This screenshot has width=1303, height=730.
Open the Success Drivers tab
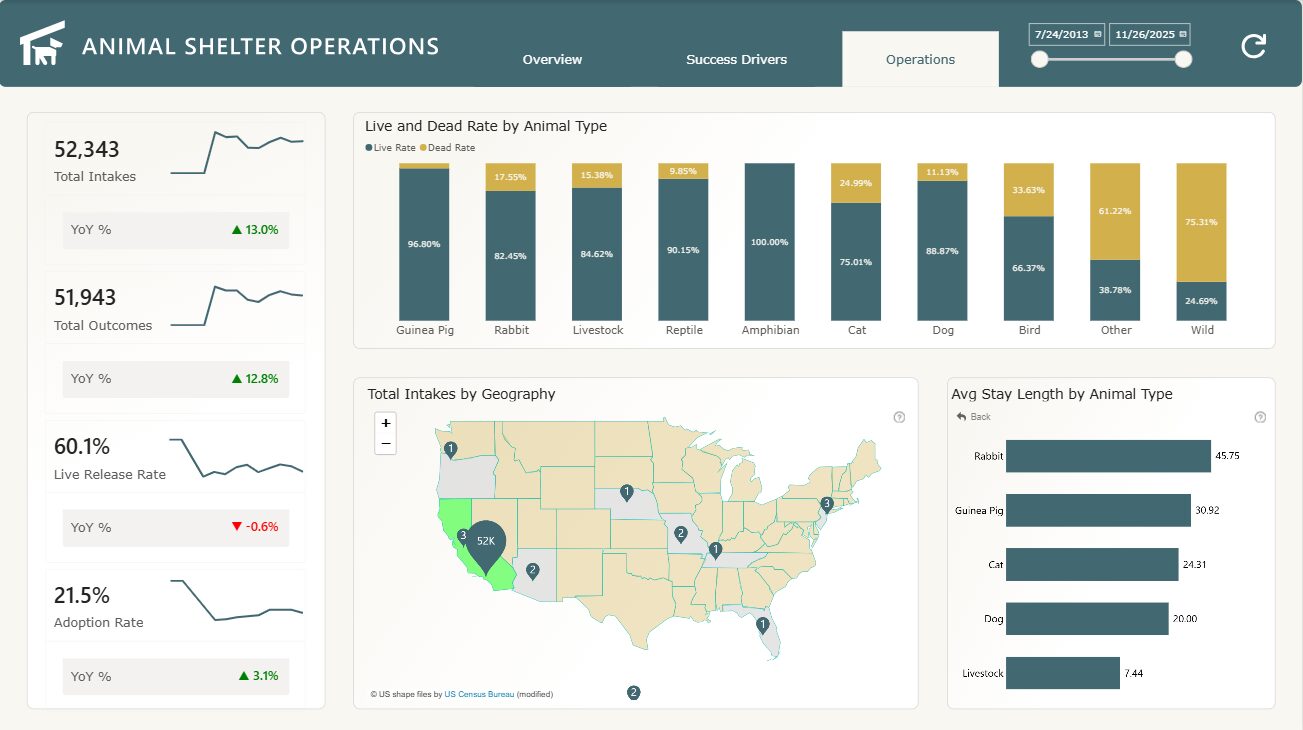point(736,60)
